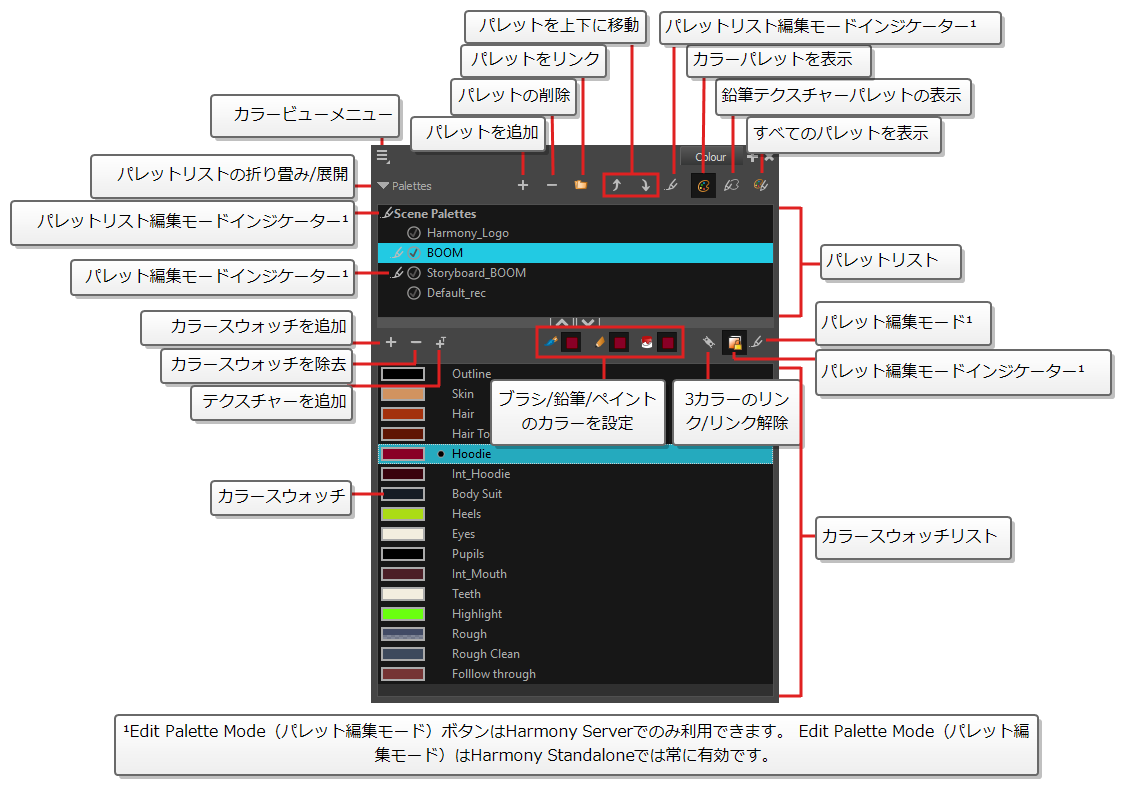This screenshot has width=1127, height=791.
Task: Click edit mode brush icon beside Storyboard_BOOM
Action: click(x=397, y=273)
